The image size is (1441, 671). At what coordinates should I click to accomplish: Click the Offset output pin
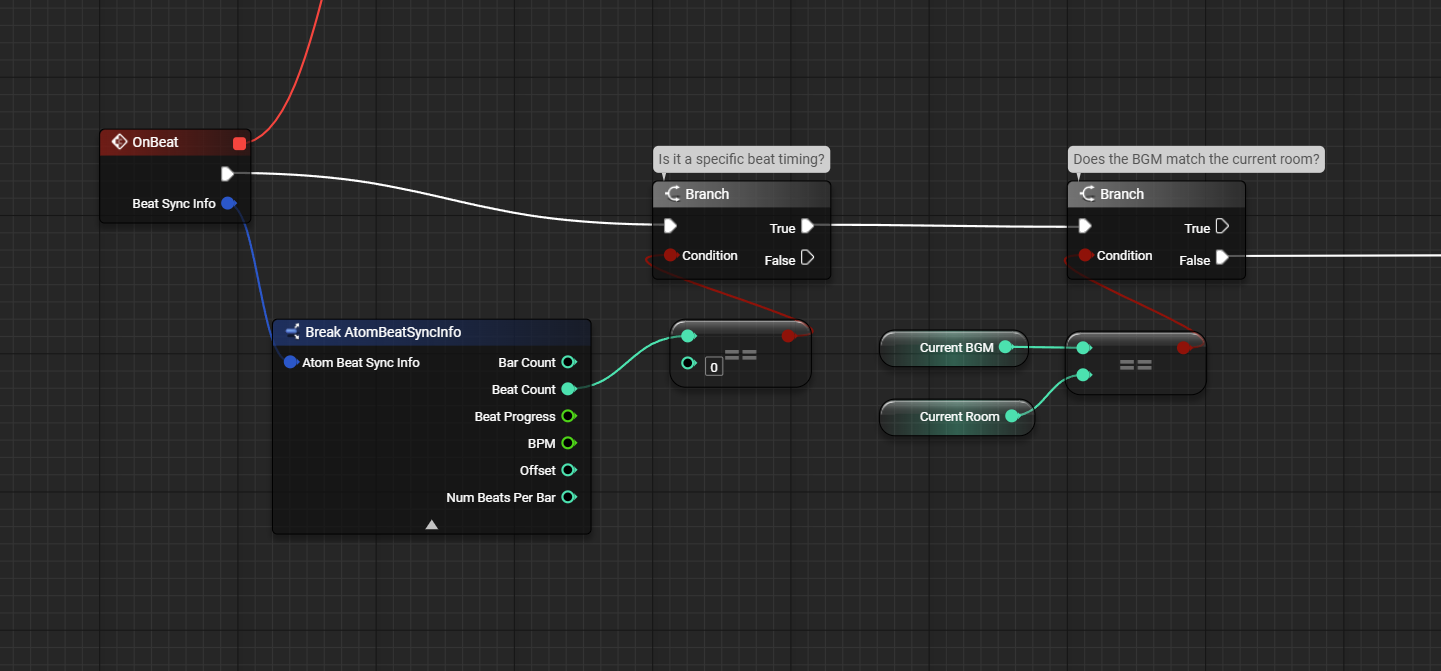click(568, 470)
